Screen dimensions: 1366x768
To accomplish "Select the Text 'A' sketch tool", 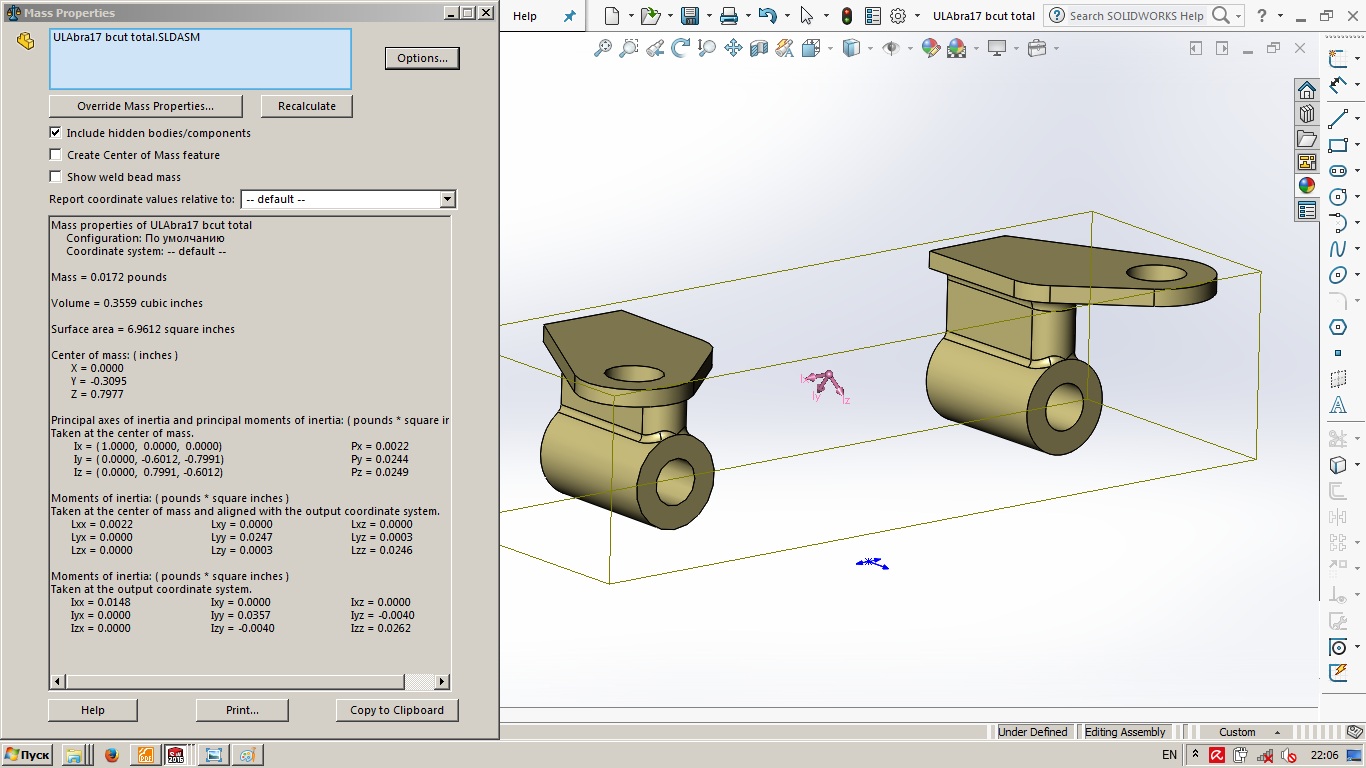I will [1338, 405].
